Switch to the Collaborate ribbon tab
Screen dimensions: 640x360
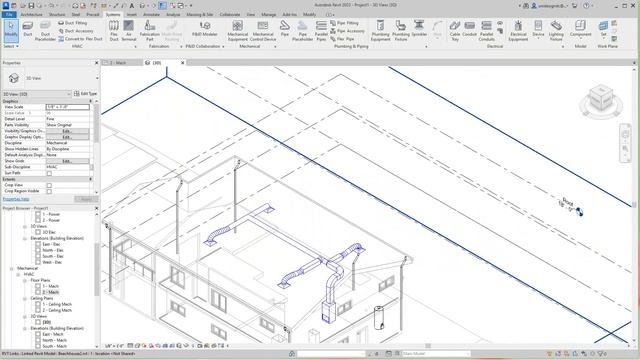pyautogui.click(x=230, y=14)
